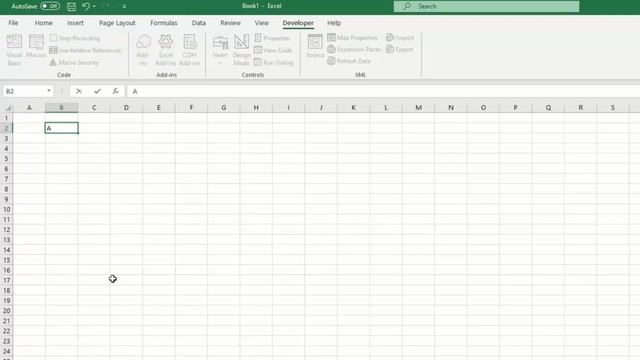
Task: Click Run Dialog button
Action: pos(273,62)
